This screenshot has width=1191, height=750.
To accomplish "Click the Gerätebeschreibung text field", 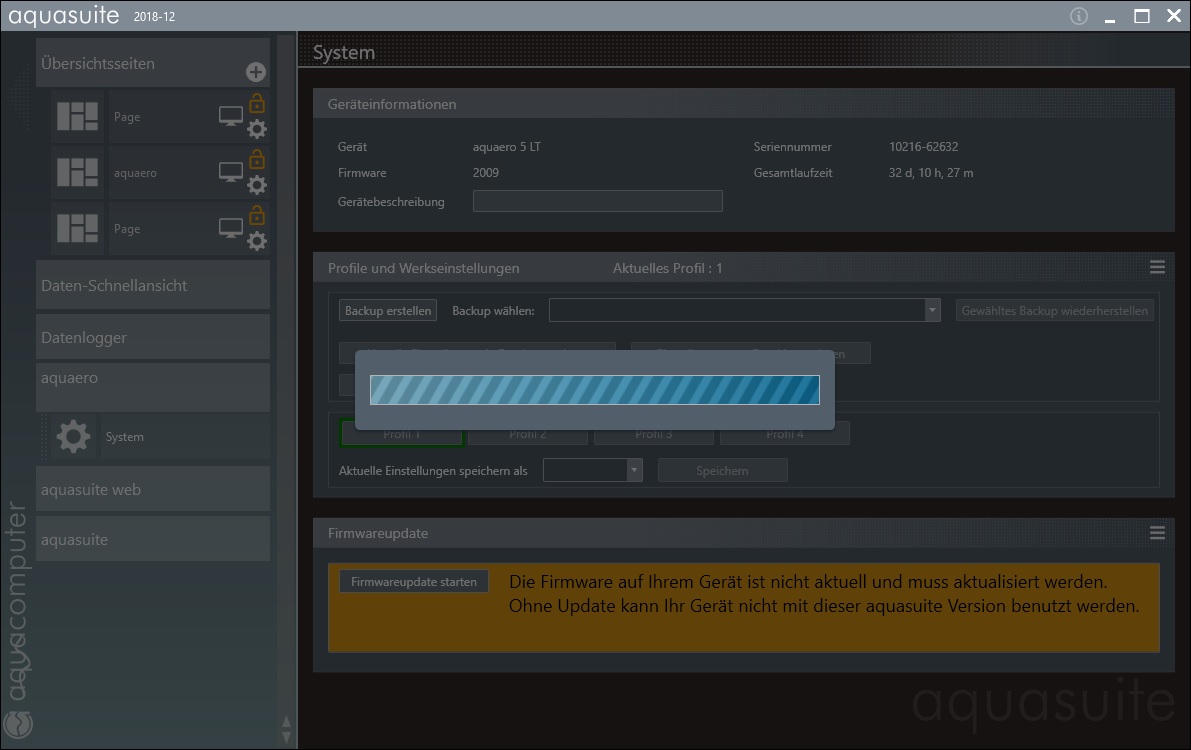I will coord(597,201).
